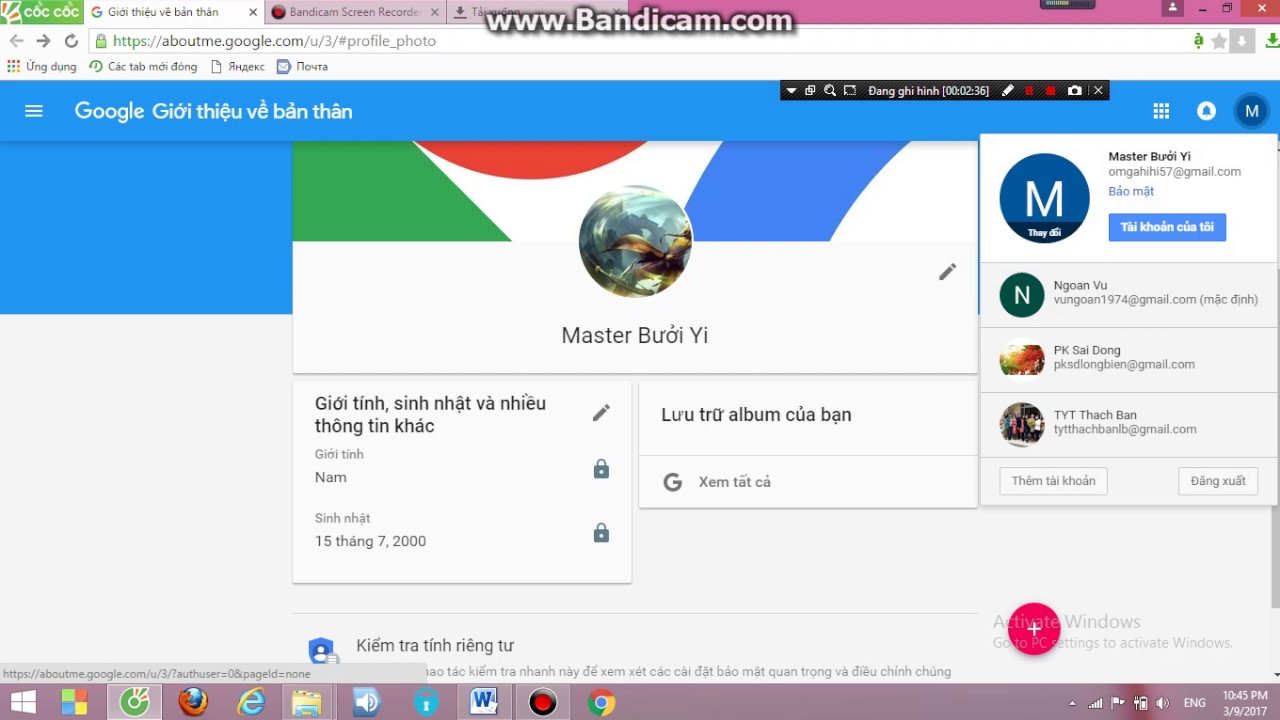This screenshot has width=1280, height=720.
Task: Click the Google G icon in album card
Action: 673,482
